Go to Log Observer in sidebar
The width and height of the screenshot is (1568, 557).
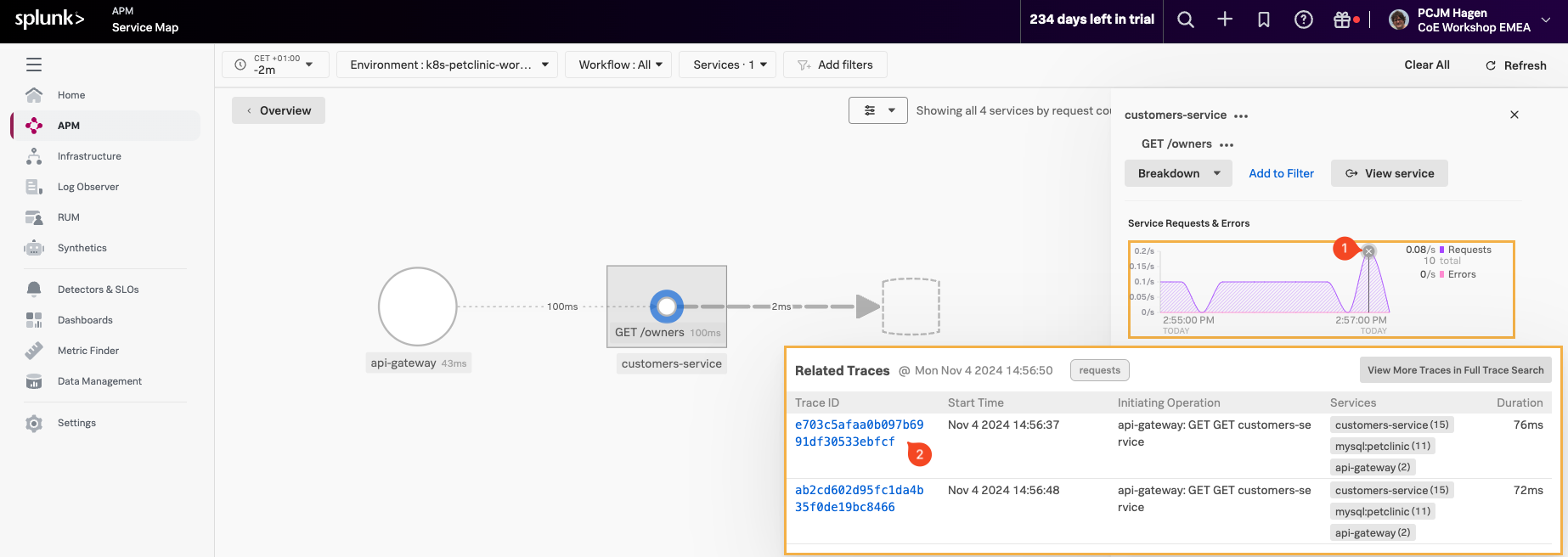click(87, 187)
